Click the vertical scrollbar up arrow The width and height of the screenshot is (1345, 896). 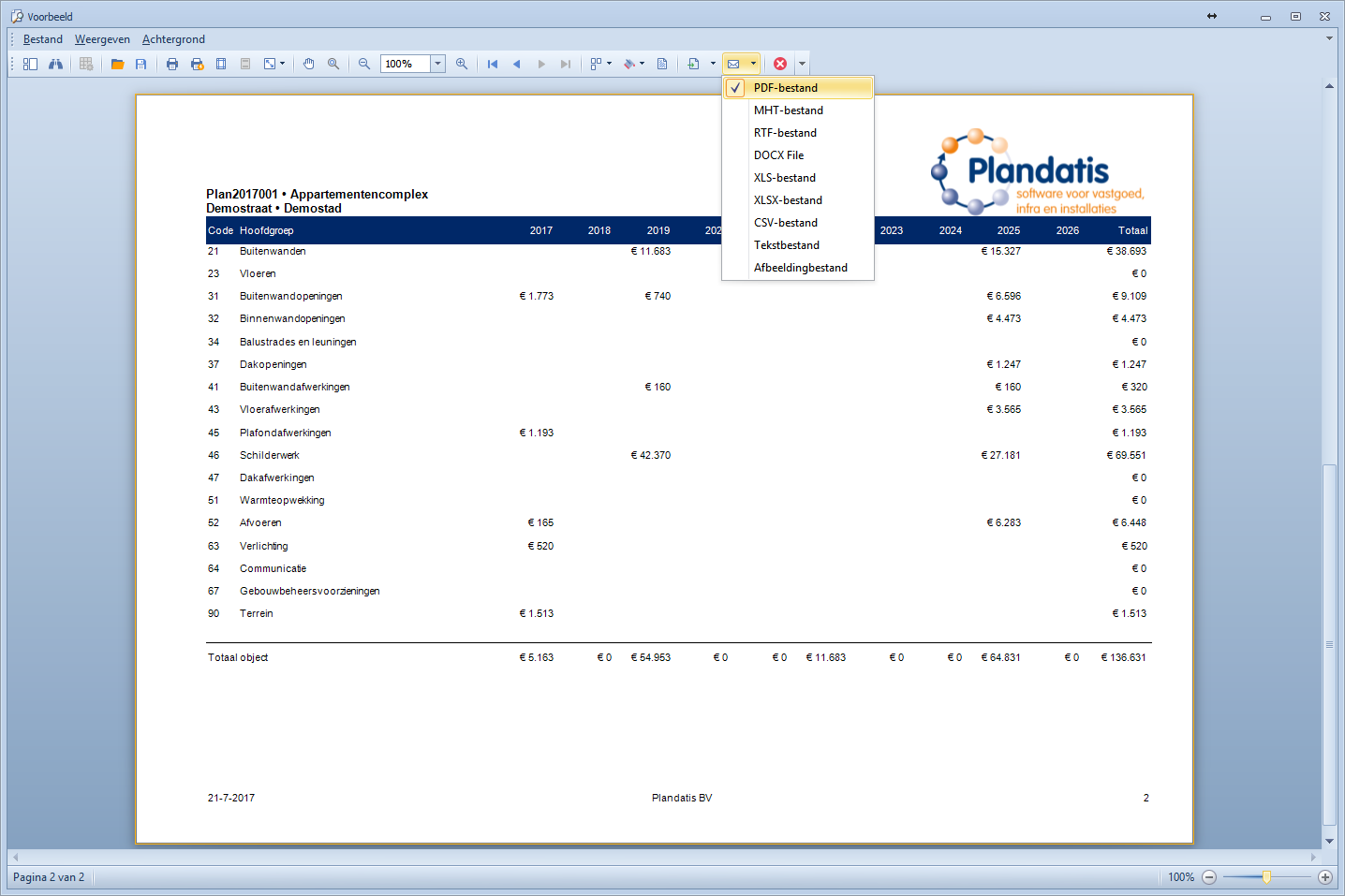pos(1329,86)
